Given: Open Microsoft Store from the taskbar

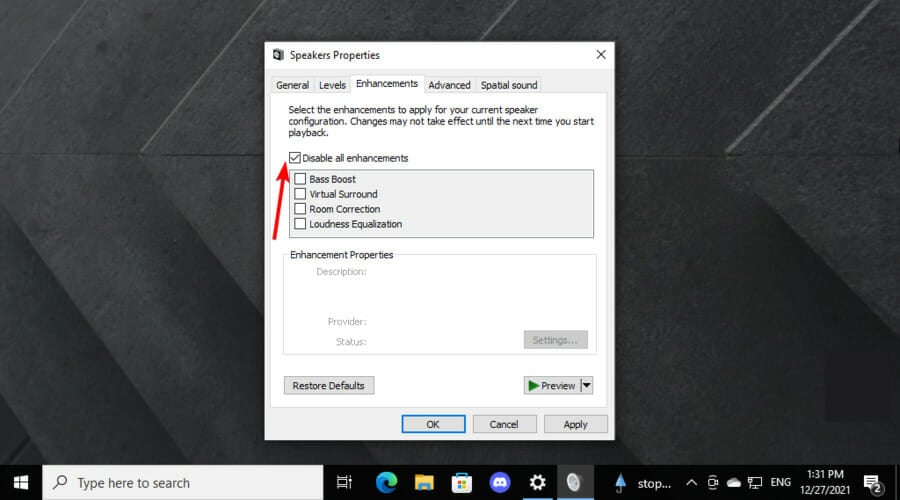Looking at the screenshot, I should [x=461, y=483].
